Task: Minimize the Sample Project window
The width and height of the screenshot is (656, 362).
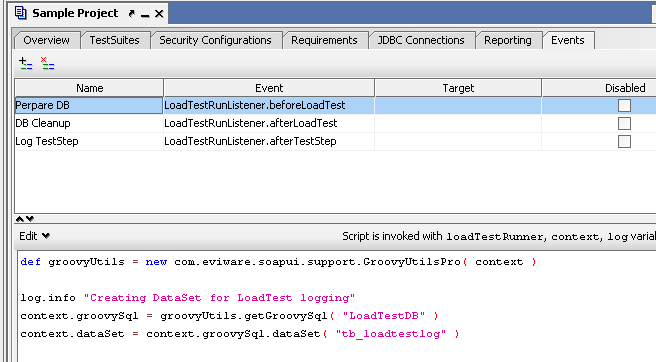Action: coord(145,15)
